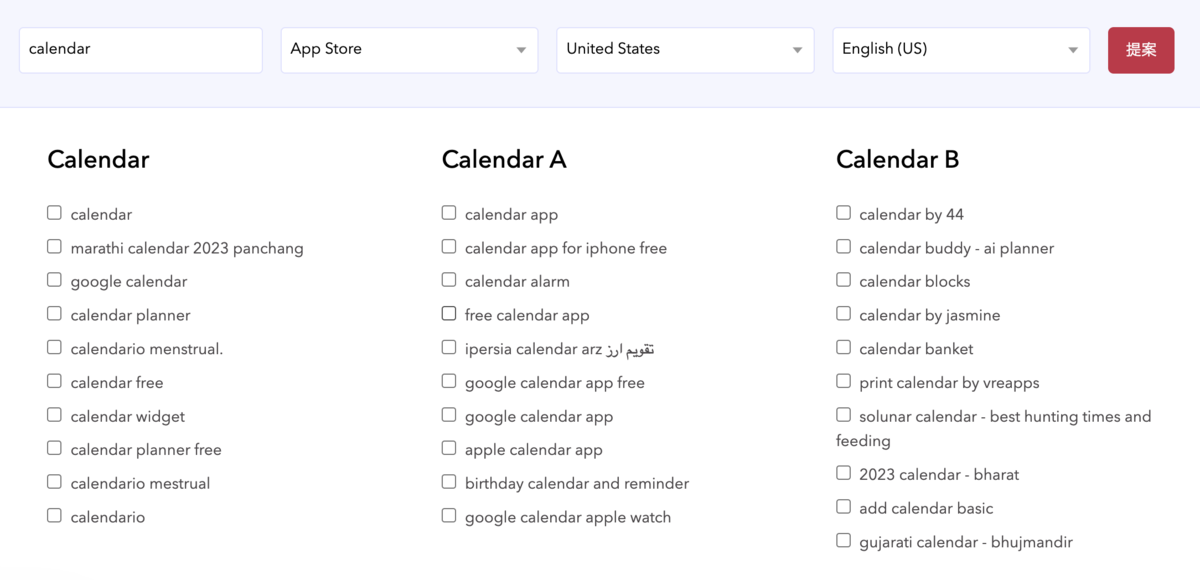
Task: Click the red search button
Action: coord(1141,50)
